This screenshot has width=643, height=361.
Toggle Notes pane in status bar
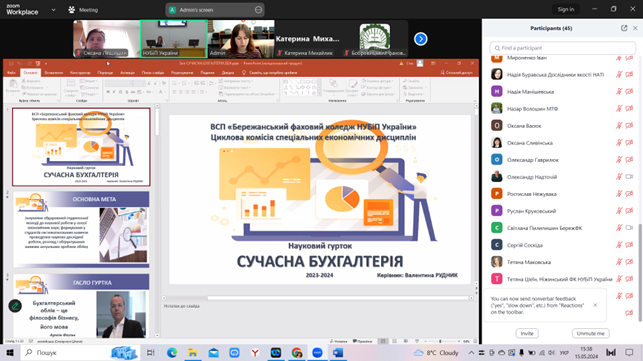click(x=339, y=341)
